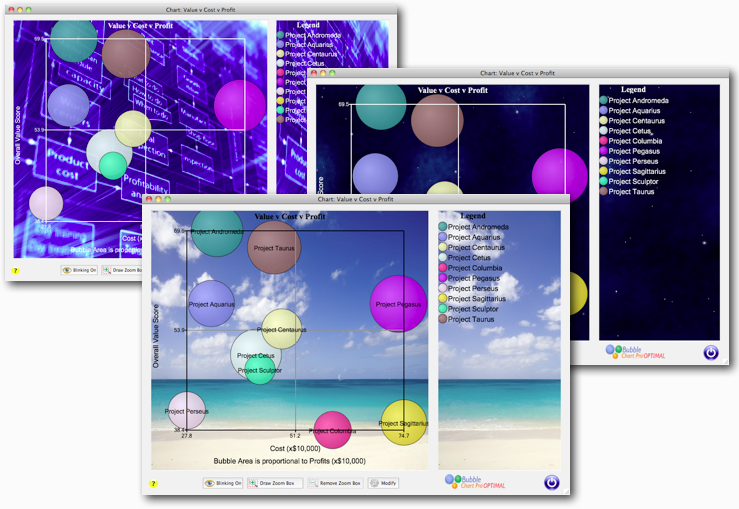
Task: Click the Project Columbia pink bubble
Action: (333, 430)
